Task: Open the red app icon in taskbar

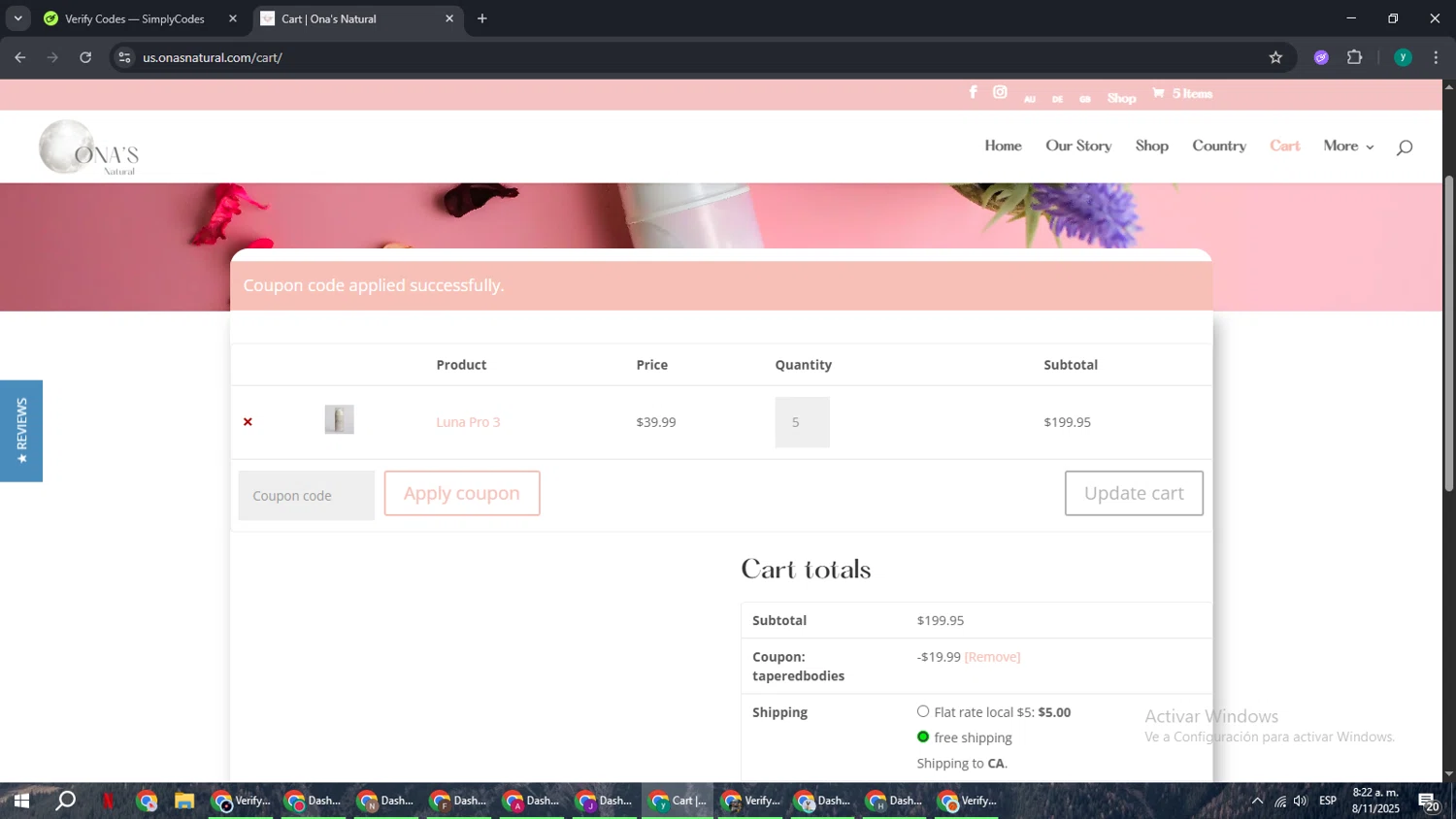Action: [x=108, y=801]
